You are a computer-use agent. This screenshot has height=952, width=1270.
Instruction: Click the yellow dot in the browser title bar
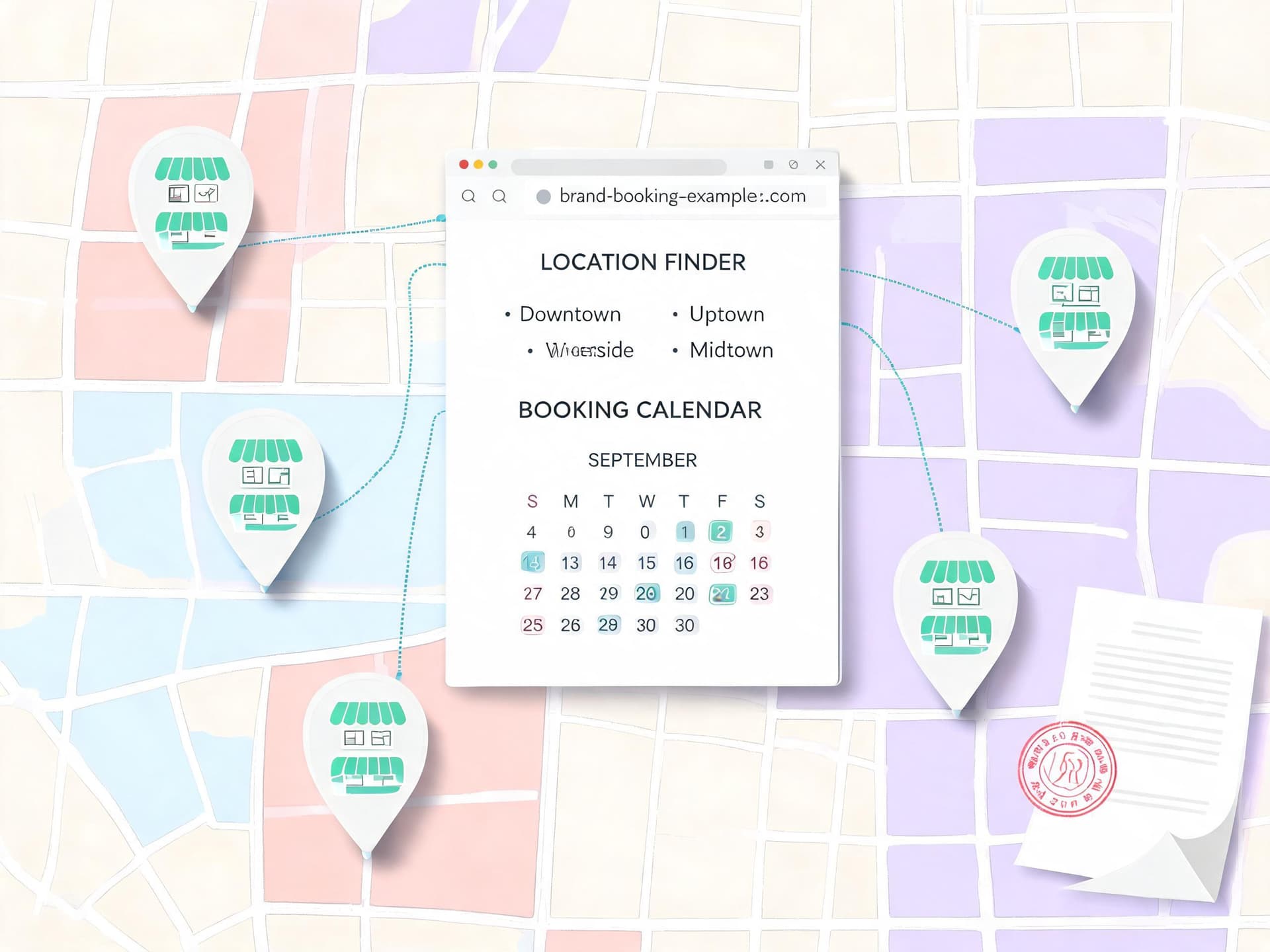[478, 165]
